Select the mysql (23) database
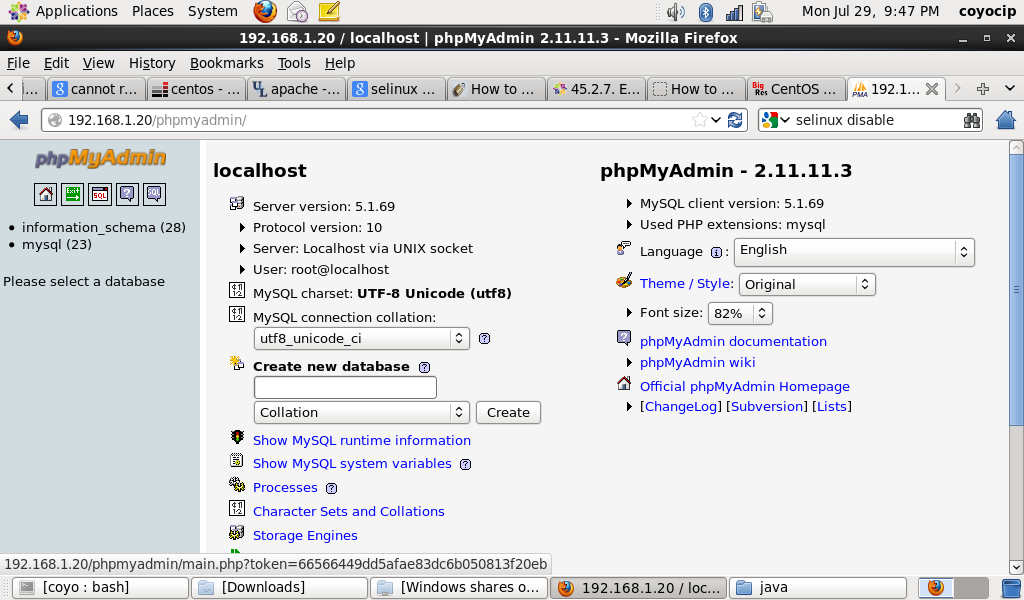The image size is (1024, 600). click(57, 245)
